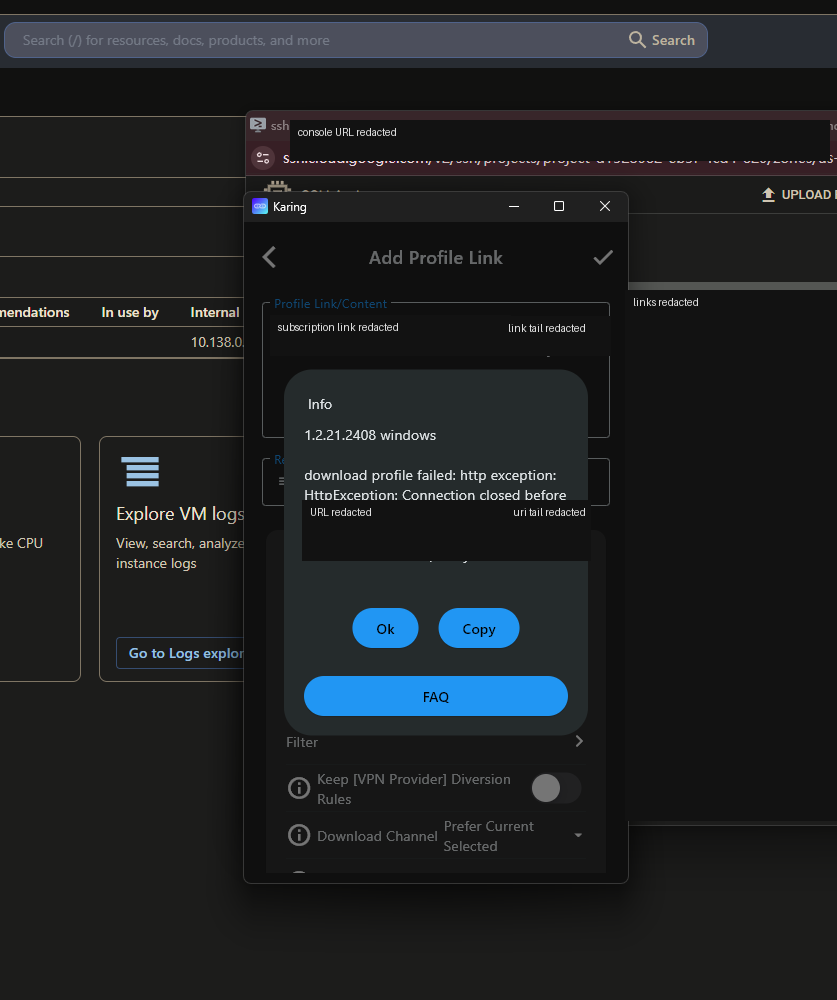Maximize the Karing window
The image size is (837, 1000).
(x=559, y=206)
